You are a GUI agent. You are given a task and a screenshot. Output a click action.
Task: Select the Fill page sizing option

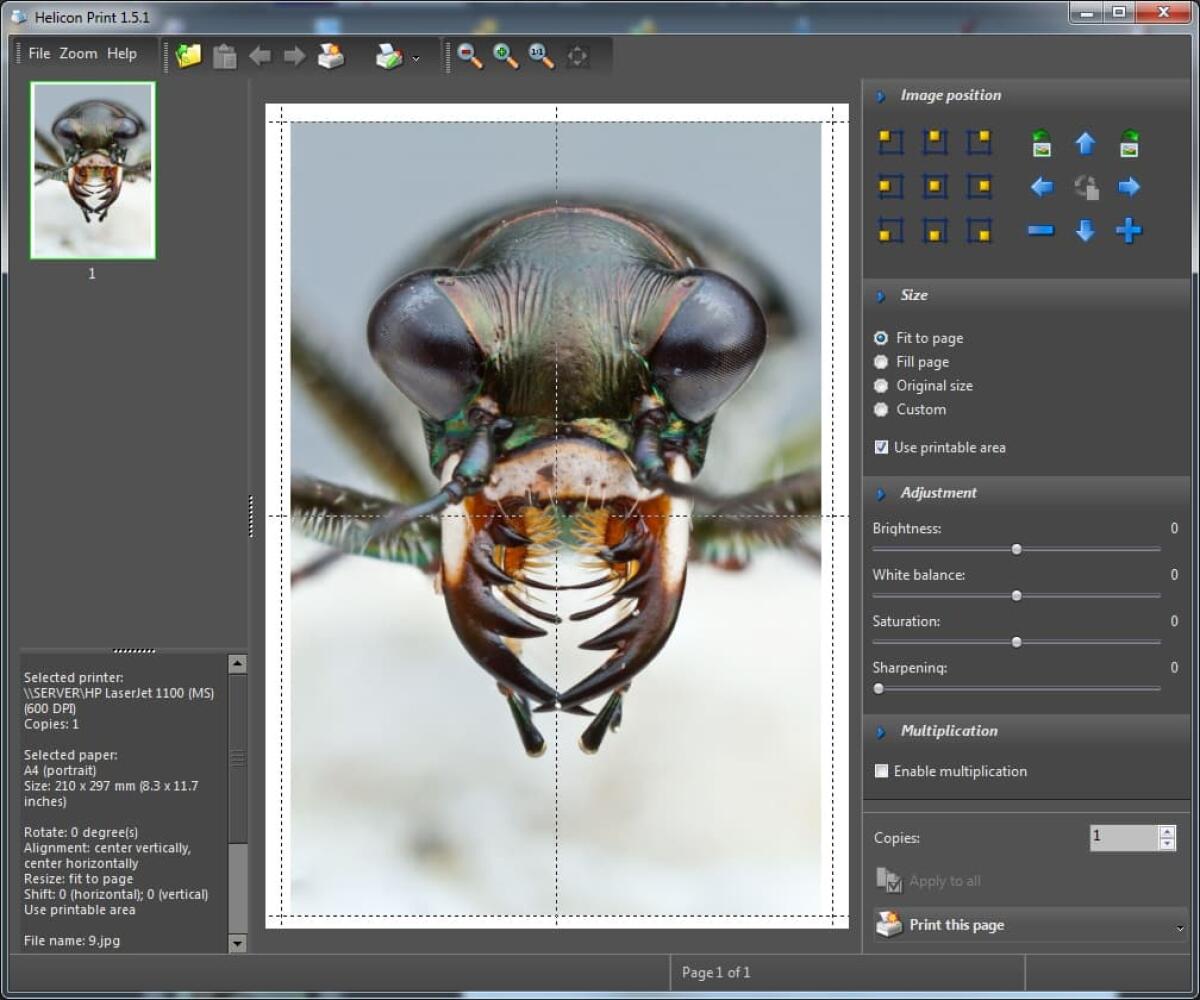pyautogui.click(x=881, y=361)
